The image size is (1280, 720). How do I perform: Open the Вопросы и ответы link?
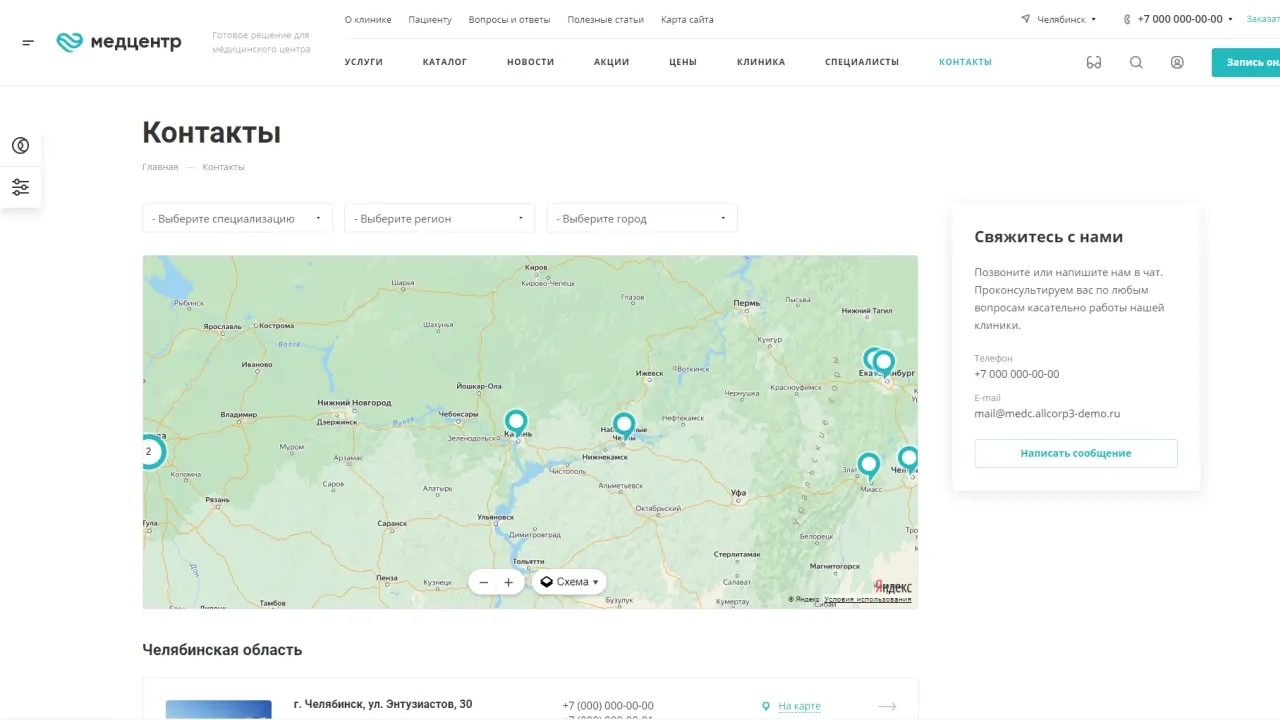coord(509,19)
